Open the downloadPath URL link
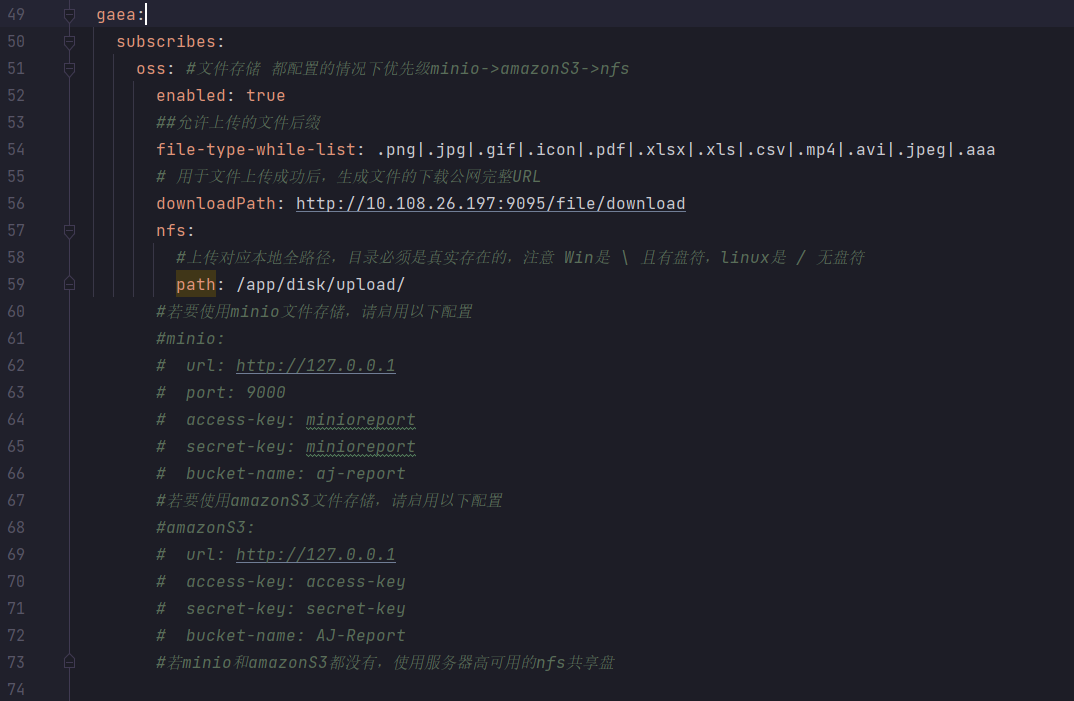 [x=490, y=204]
